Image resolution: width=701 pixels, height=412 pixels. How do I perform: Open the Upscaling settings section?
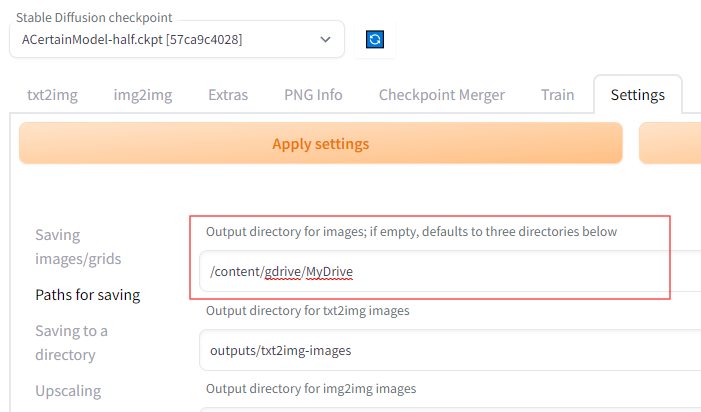point(68,391)
